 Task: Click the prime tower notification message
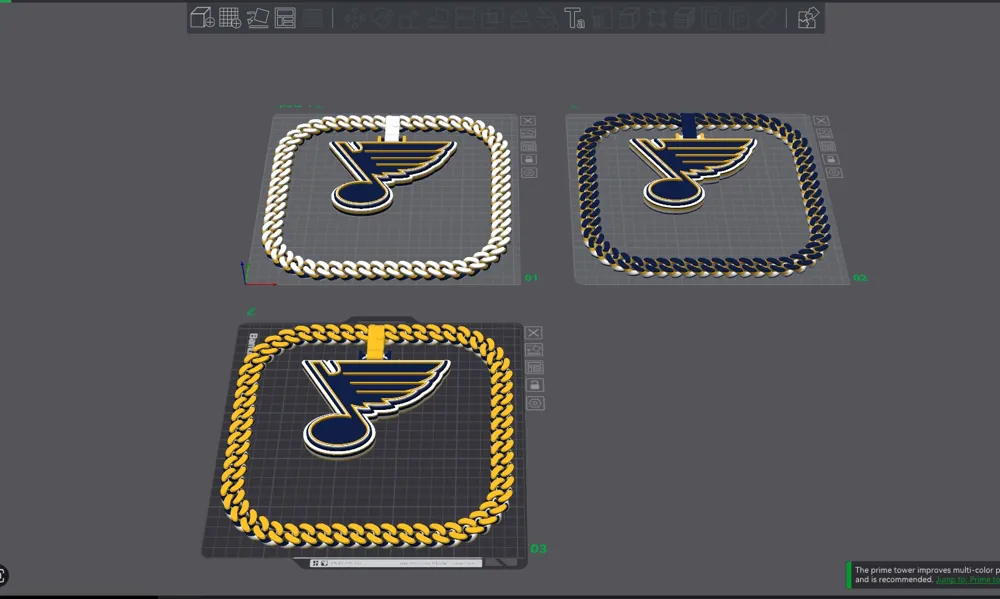[x=927, y=575]
